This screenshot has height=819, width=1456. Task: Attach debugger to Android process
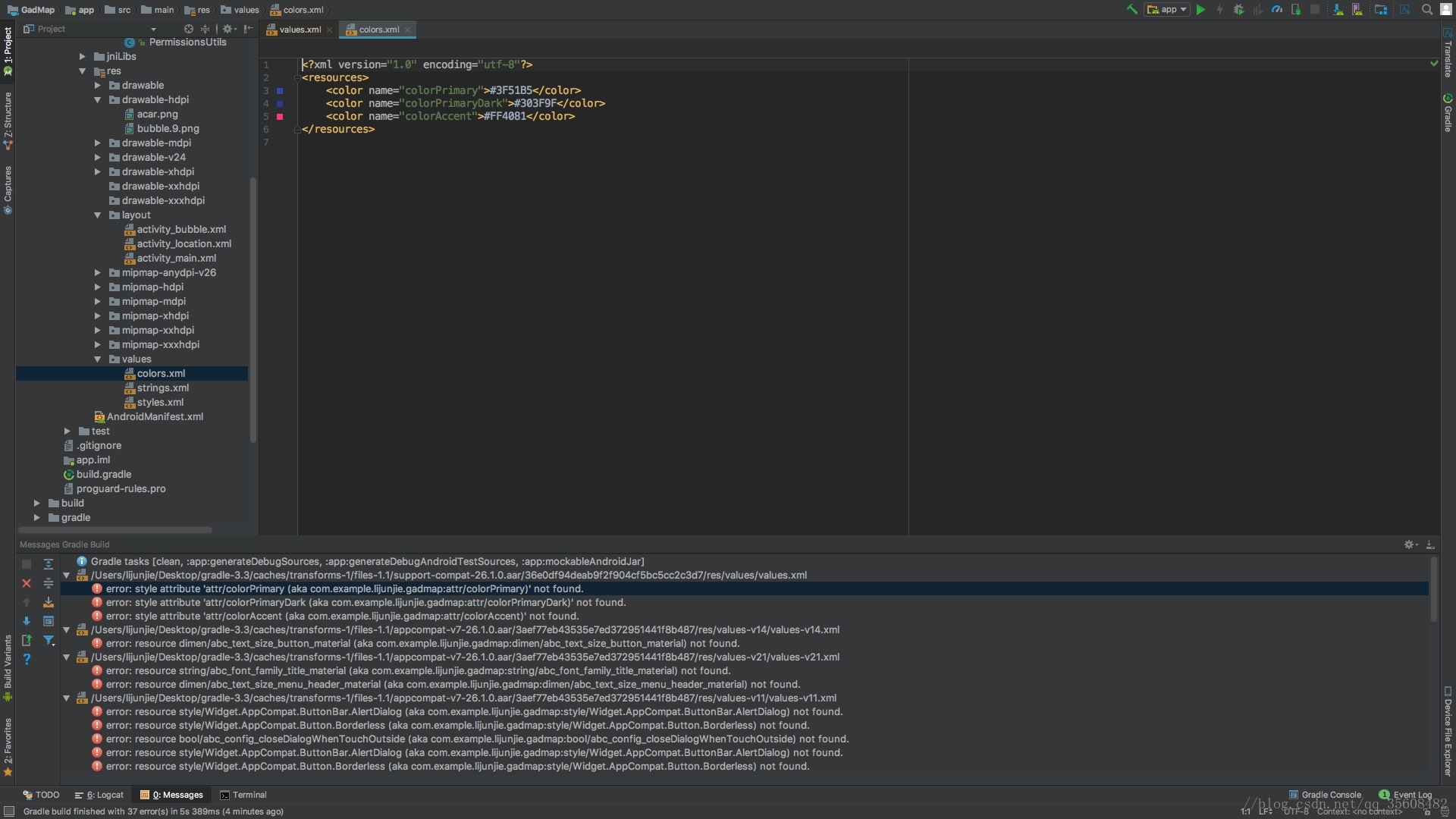pos(1296,10)
